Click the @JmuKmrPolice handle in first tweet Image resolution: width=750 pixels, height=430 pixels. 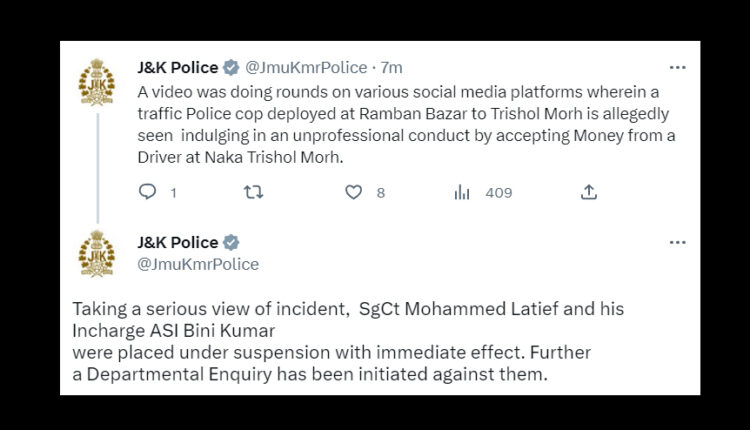[x=305, y=68]
